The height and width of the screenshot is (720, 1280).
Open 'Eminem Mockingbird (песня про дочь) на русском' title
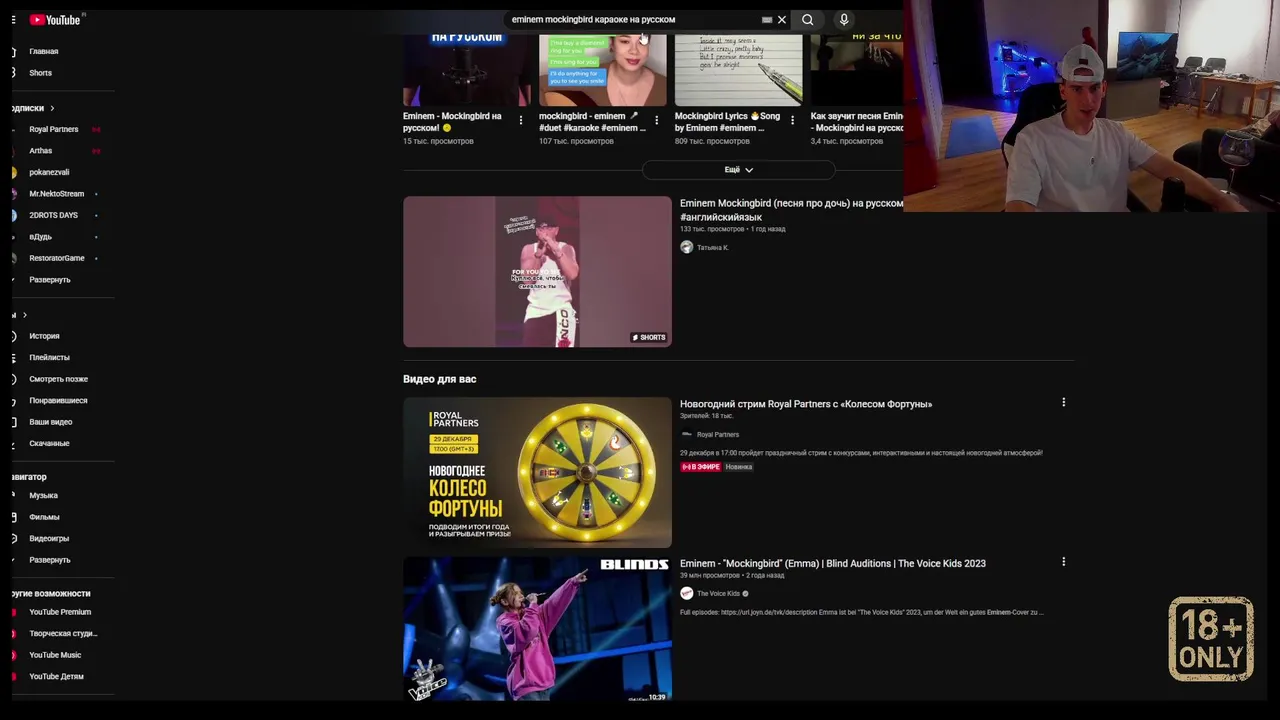coord(791,210)
